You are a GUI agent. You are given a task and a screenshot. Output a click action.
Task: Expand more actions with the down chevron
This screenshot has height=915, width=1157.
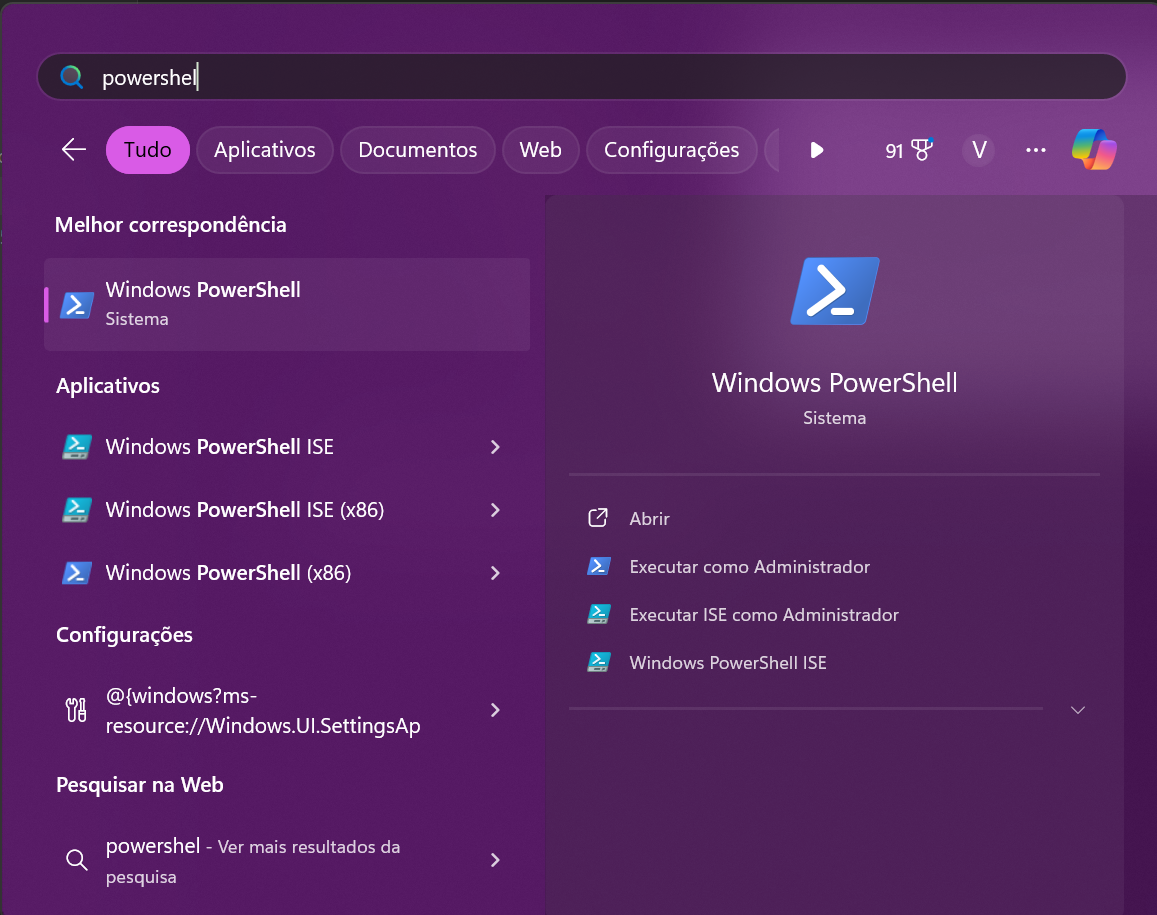[1077, 710]
